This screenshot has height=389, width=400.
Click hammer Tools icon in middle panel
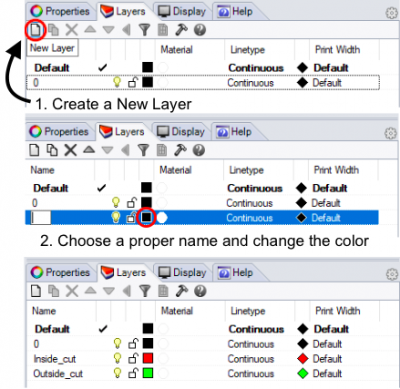pyautogui.click(x=180, y=150)
